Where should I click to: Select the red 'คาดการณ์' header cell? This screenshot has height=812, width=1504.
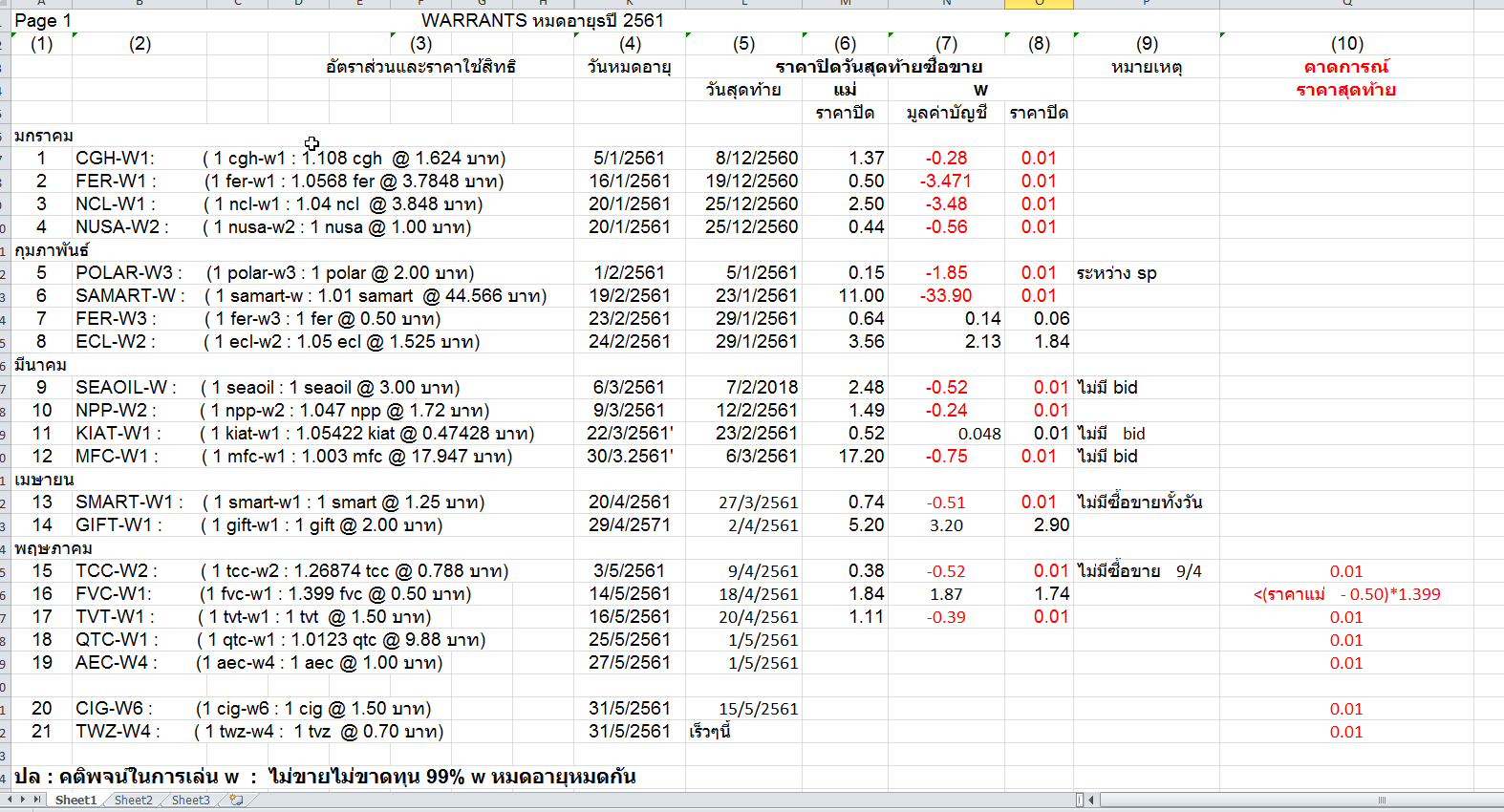(1346, 66)
